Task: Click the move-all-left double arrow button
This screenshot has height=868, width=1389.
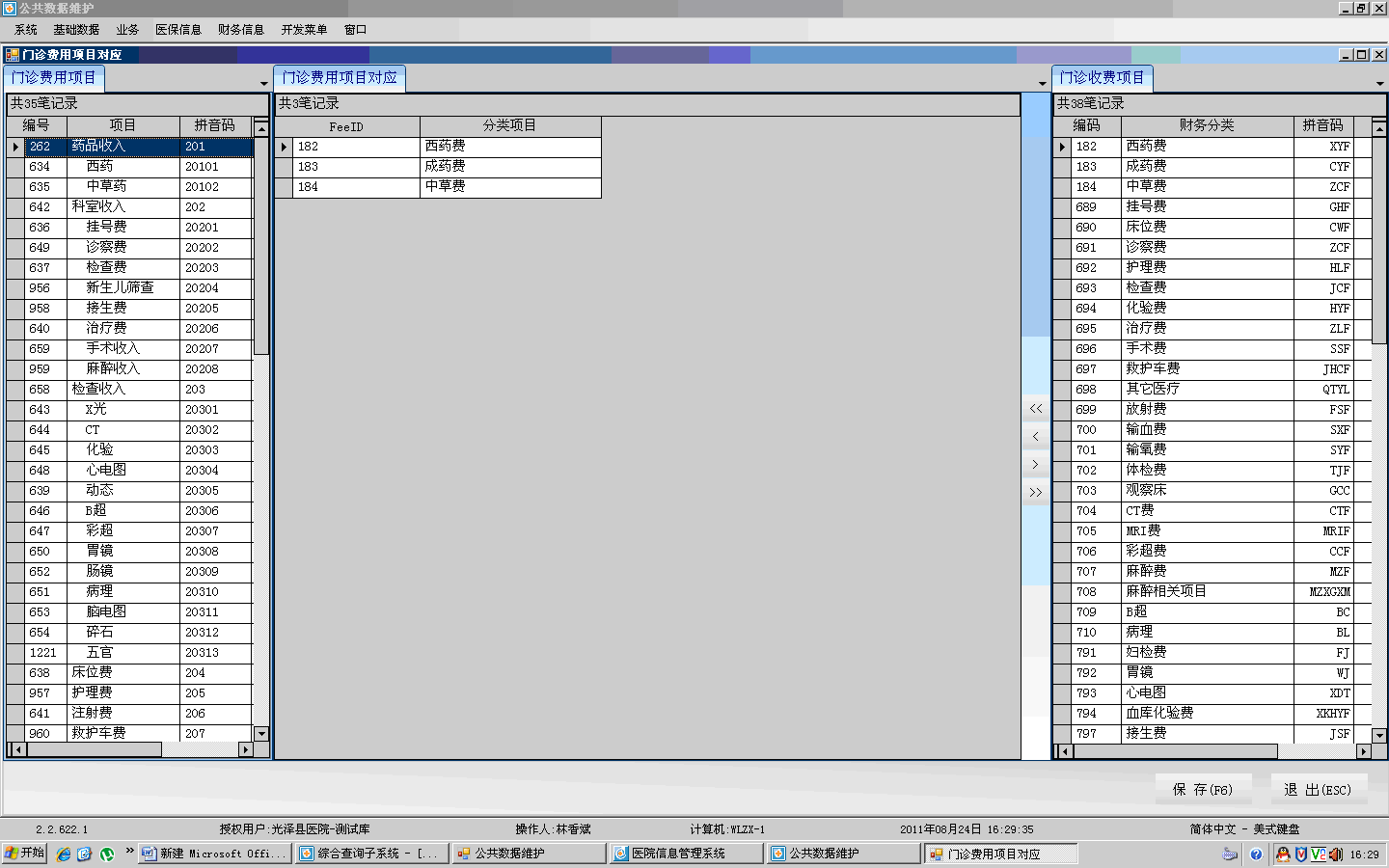Action: coord(1036,409)
